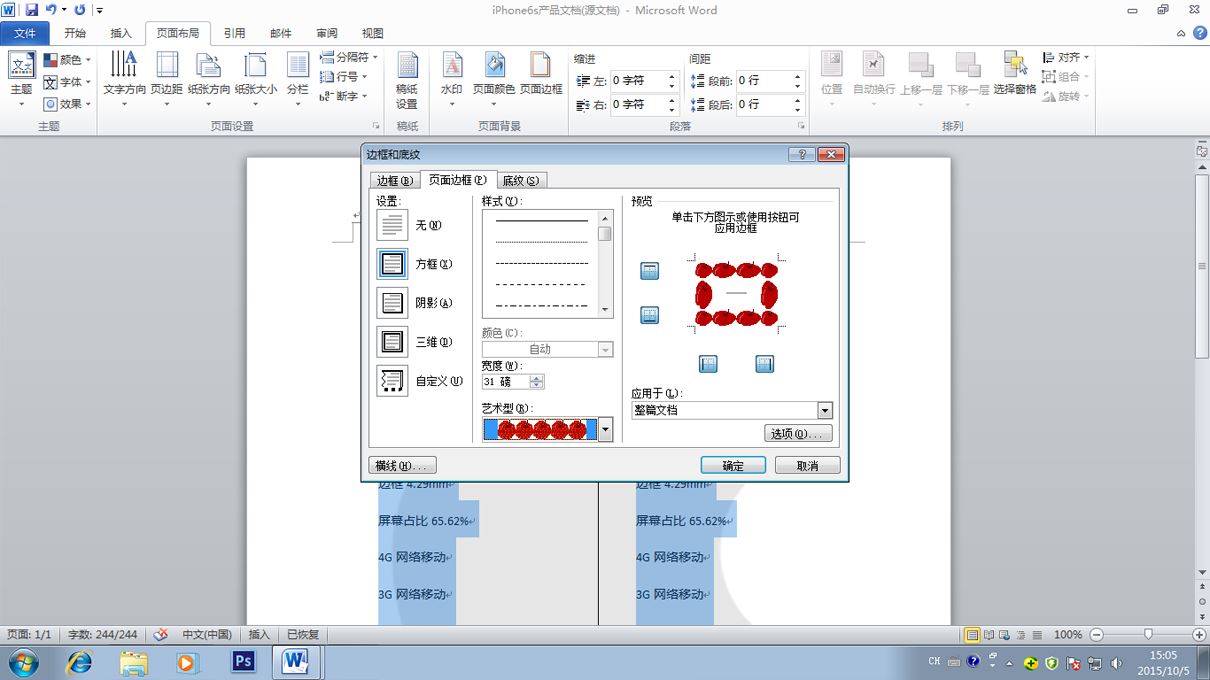Click the 水印 watermark icon
1210x680 pixels.
(452, 65)
